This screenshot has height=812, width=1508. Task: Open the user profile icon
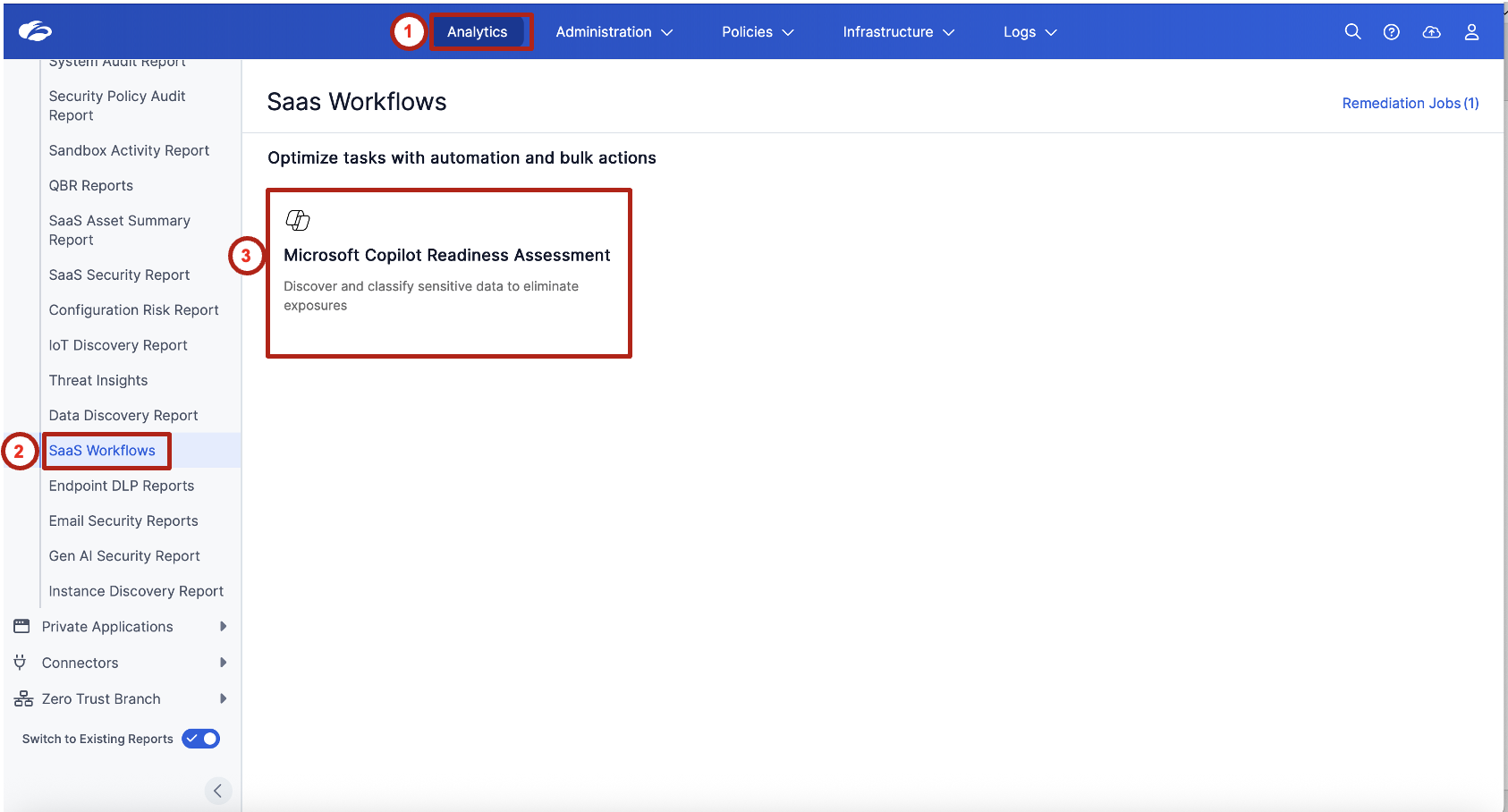pyautogui.click(x=1471, y=32)
